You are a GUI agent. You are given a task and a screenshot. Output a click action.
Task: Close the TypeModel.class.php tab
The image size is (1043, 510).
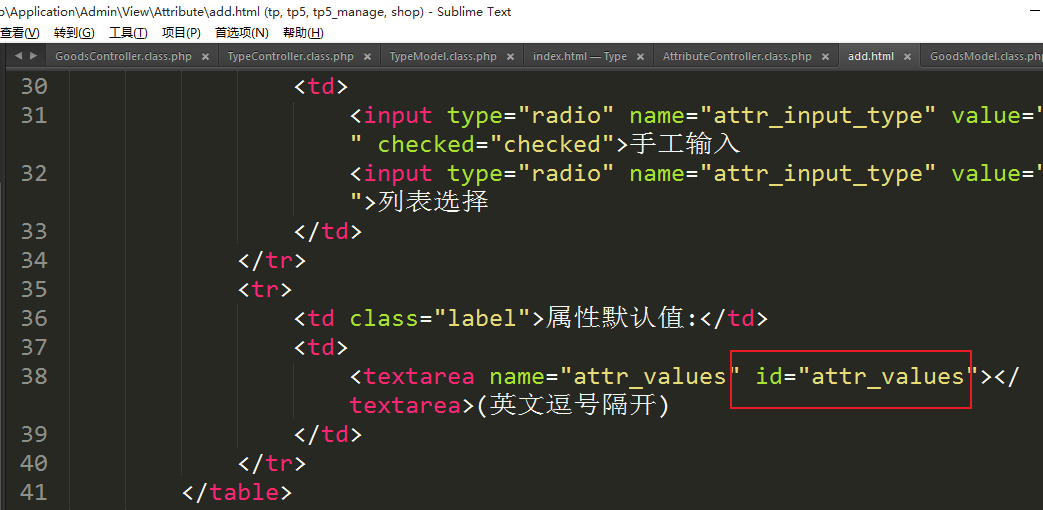pos(510,57)
